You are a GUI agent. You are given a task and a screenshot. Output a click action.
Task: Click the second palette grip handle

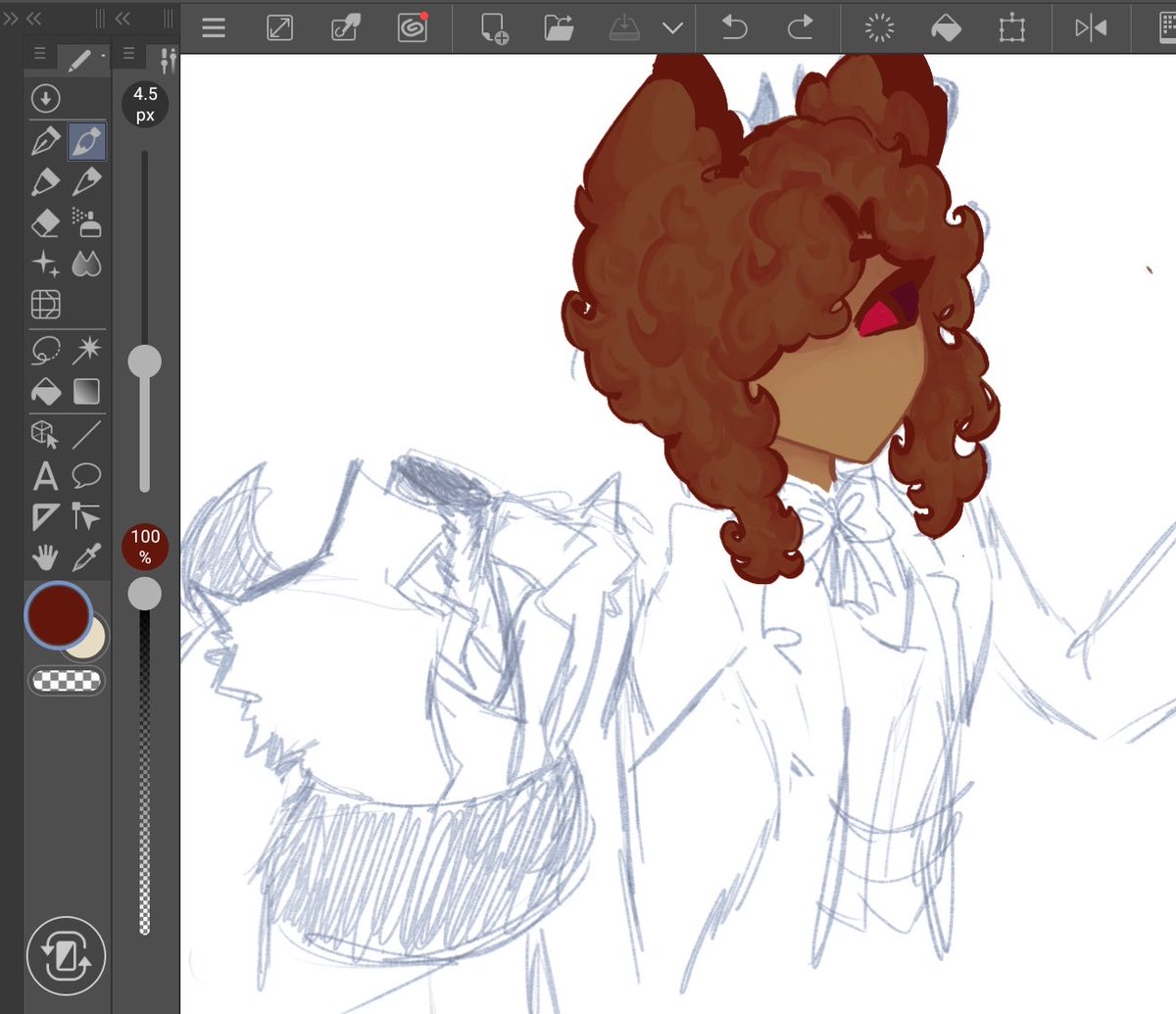[x=169, y=19]
